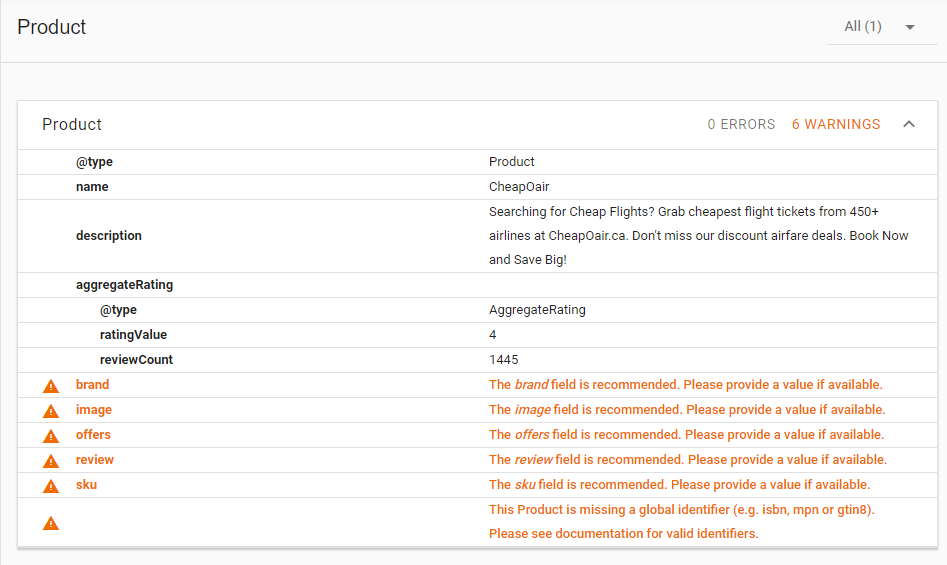Click the sku field recommended warning message
The image size is (947, 565).
pos(679,485)
